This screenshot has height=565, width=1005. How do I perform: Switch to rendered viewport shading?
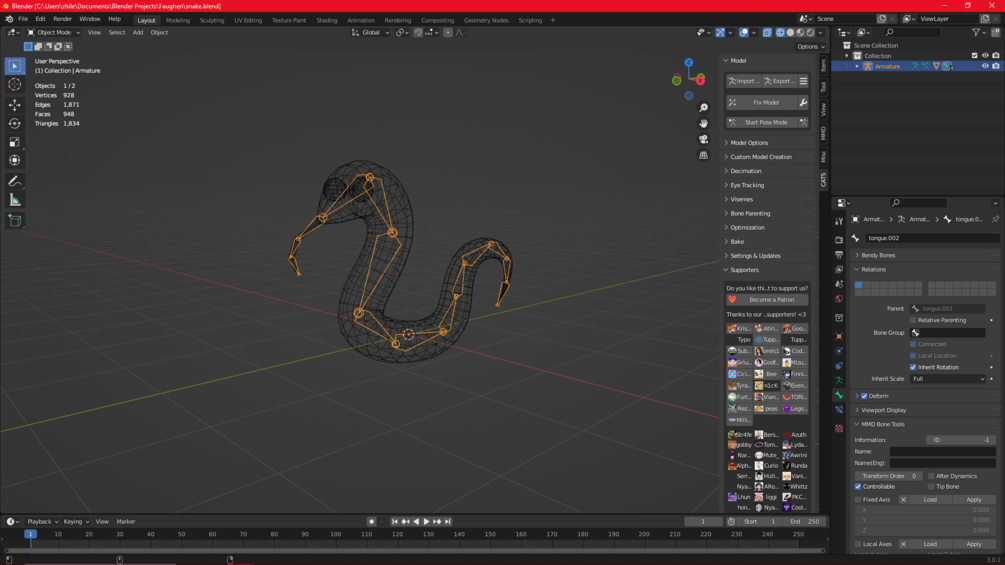point(811,32)
